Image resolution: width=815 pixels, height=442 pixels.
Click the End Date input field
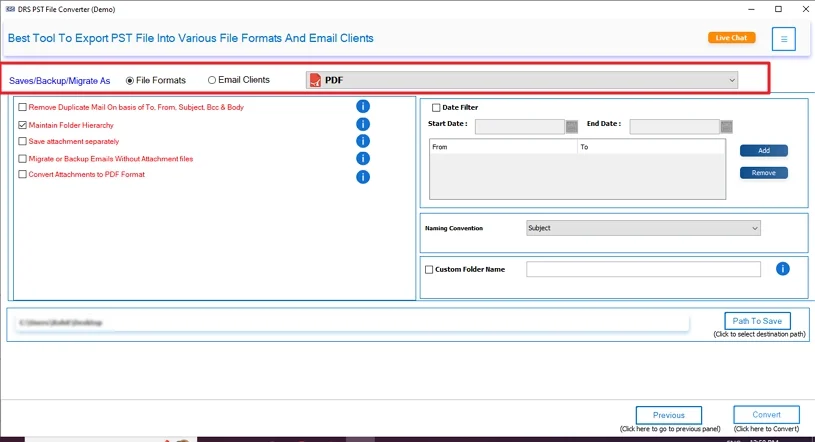pos(675,126)
